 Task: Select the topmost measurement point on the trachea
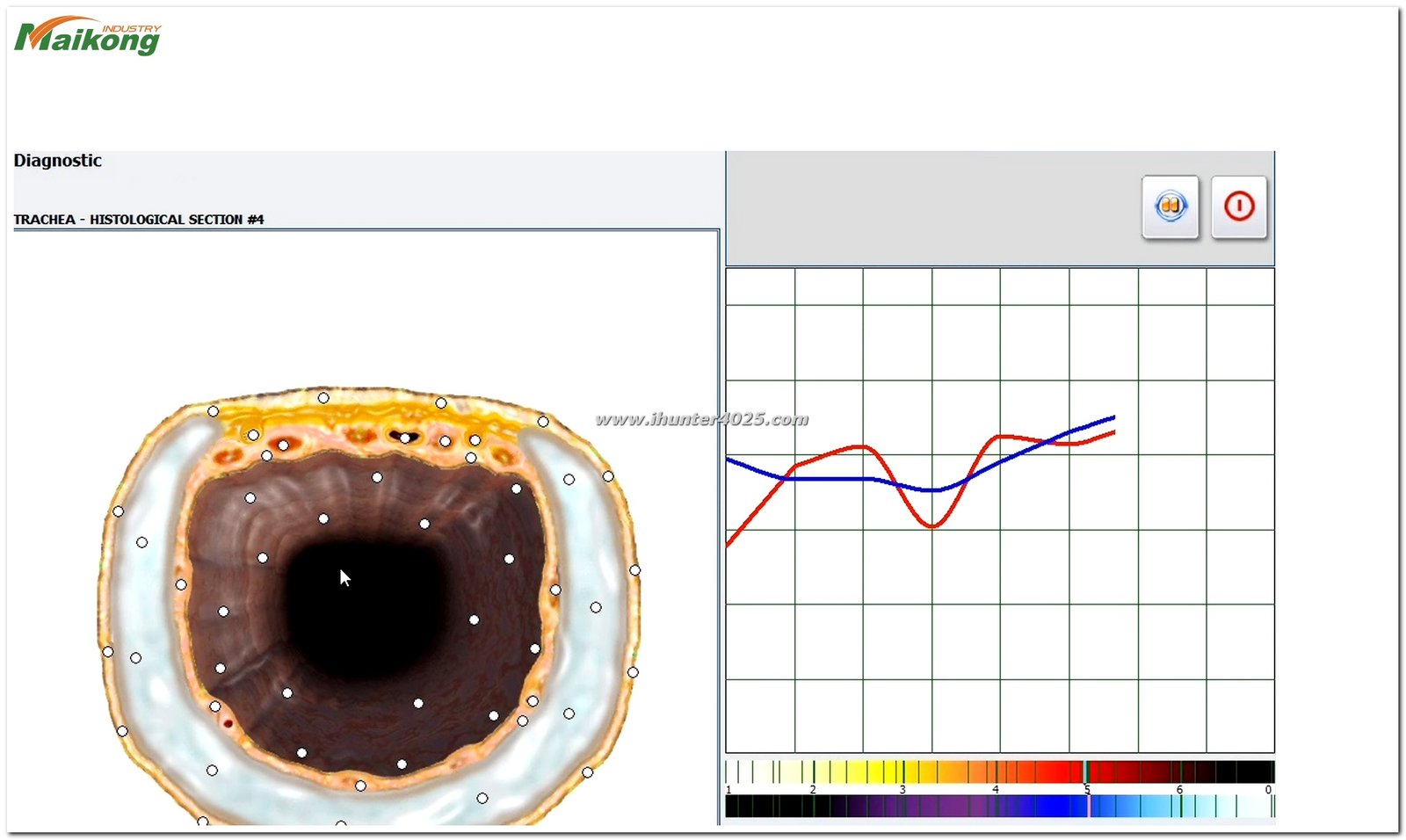323,398
